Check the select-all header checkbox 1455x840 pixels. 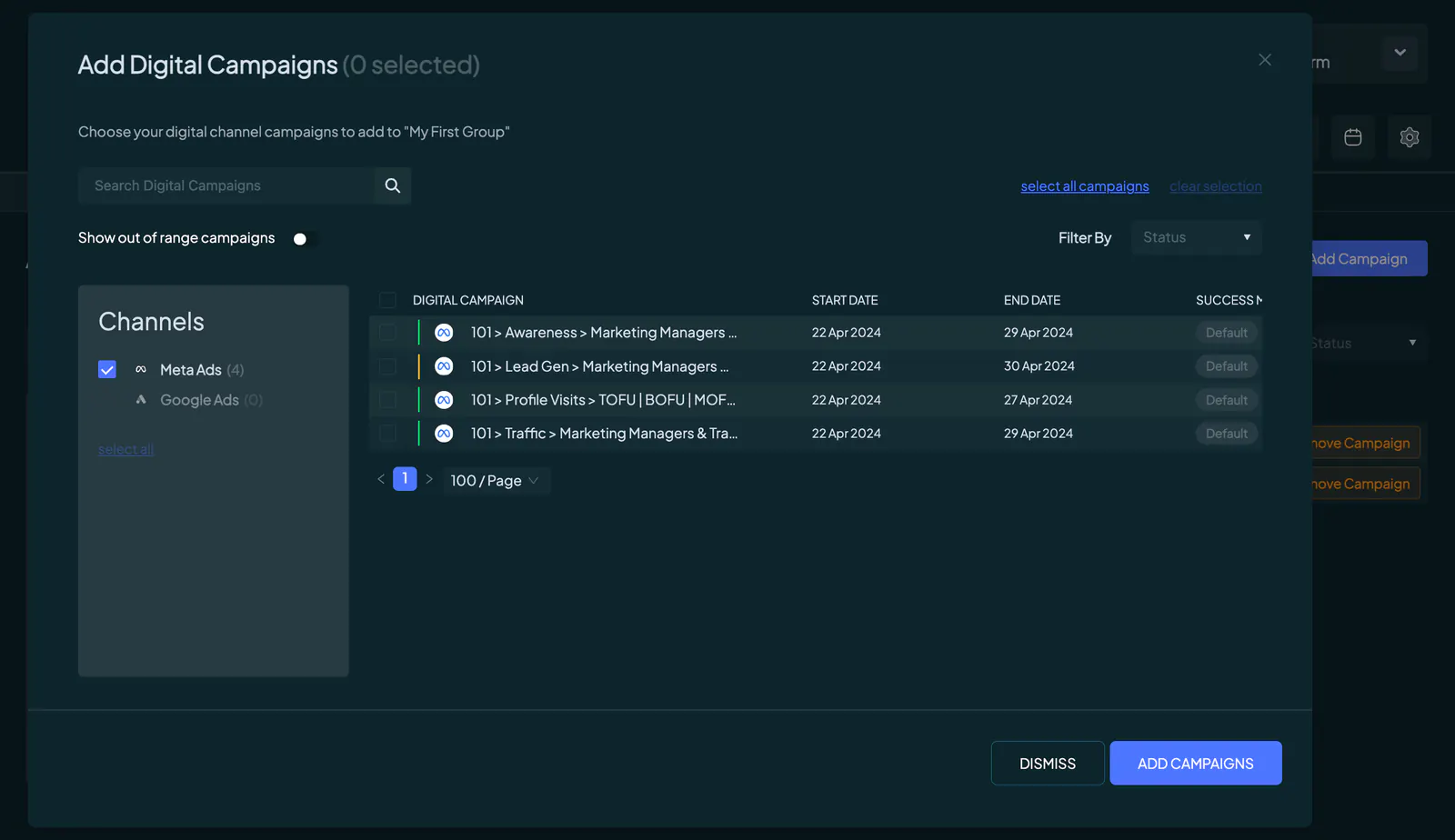(387, 300)
